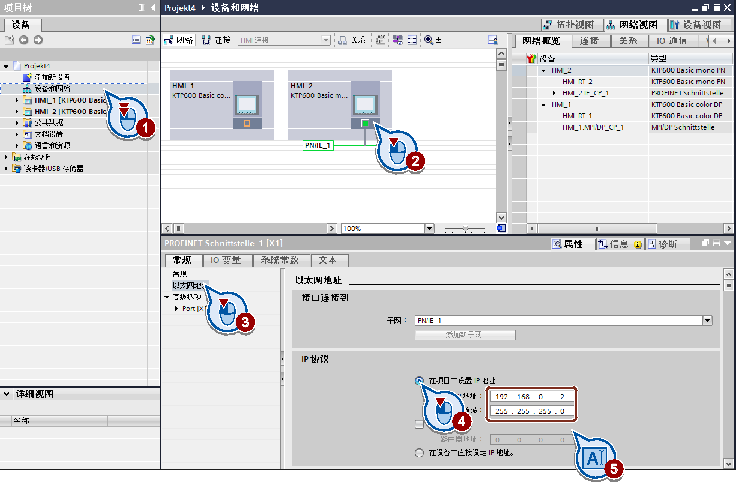Image resolution: width=736 pixels, height=482 pixels.
Task: Click the green PROFINET port on HMI_2
Action: point(365,123)
